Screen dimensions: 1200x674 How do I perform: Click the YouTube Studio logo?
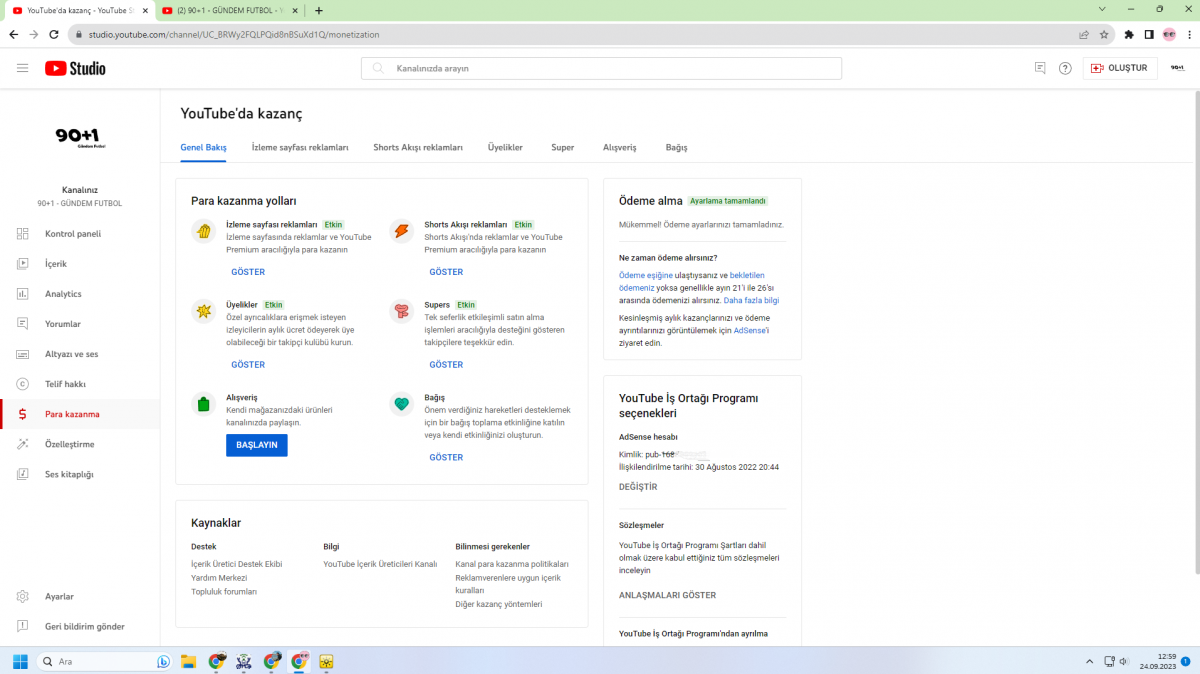click(75, 68)
